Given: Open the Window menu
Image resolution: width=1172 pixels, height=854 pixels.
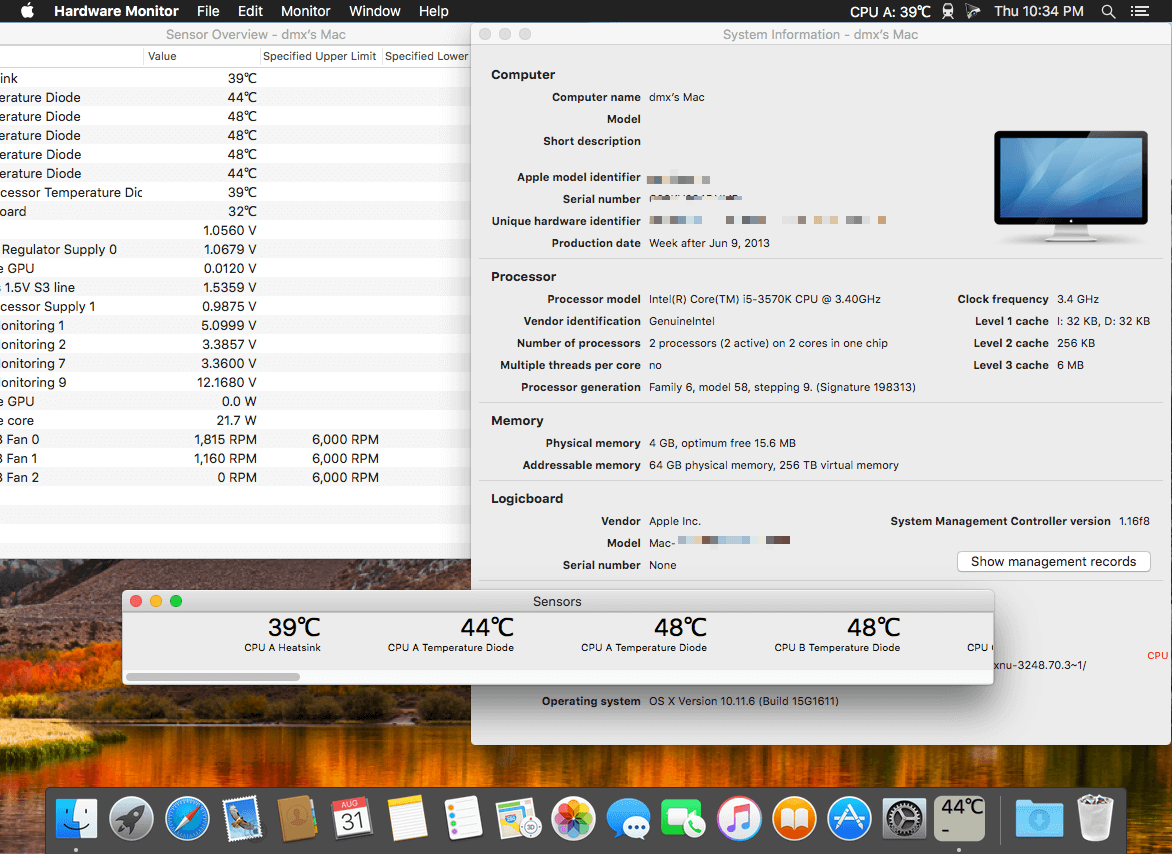Looking at the screenshot, I should 374,11.
